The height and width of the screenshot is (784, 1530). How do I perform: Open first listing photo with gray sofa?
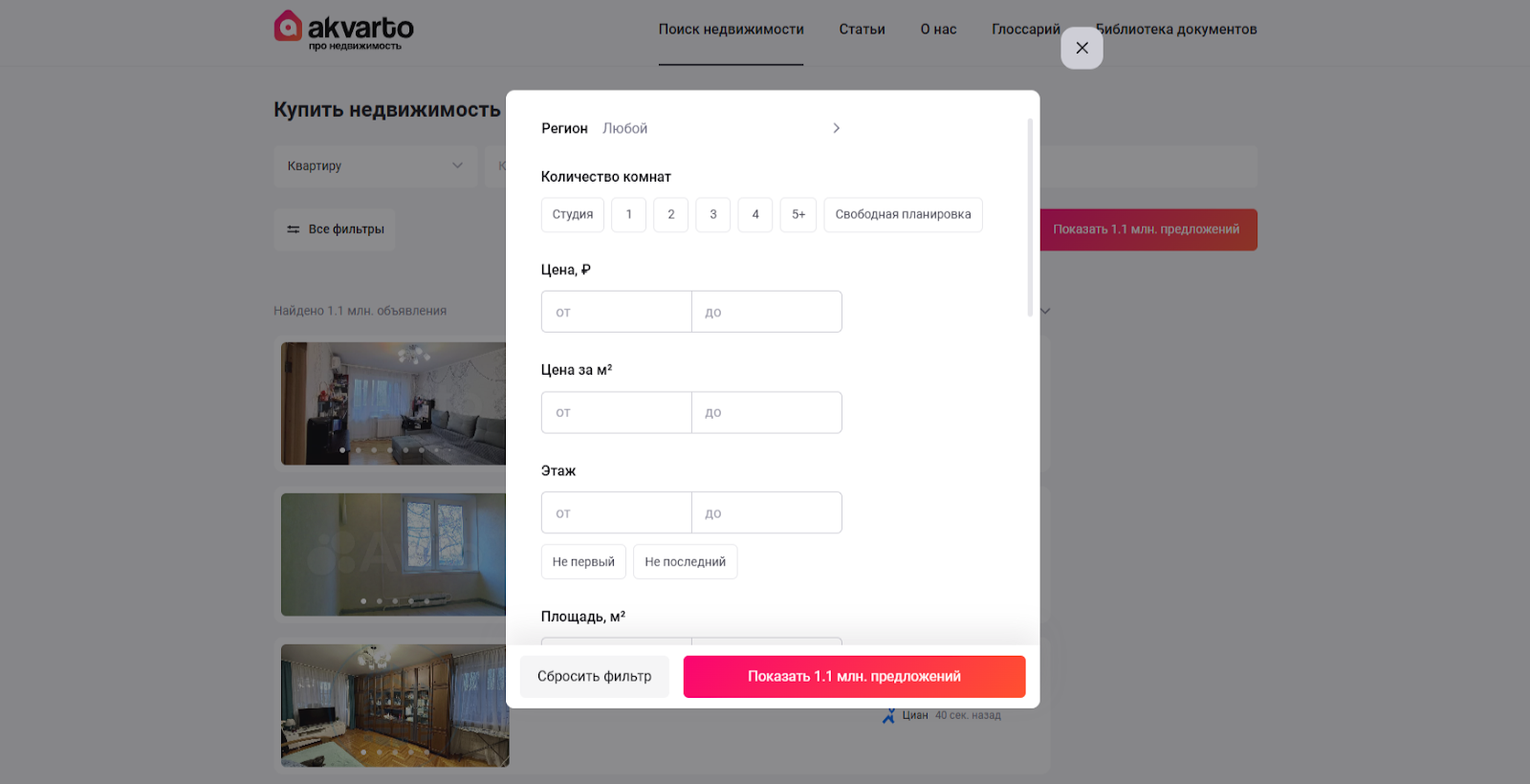394,403
